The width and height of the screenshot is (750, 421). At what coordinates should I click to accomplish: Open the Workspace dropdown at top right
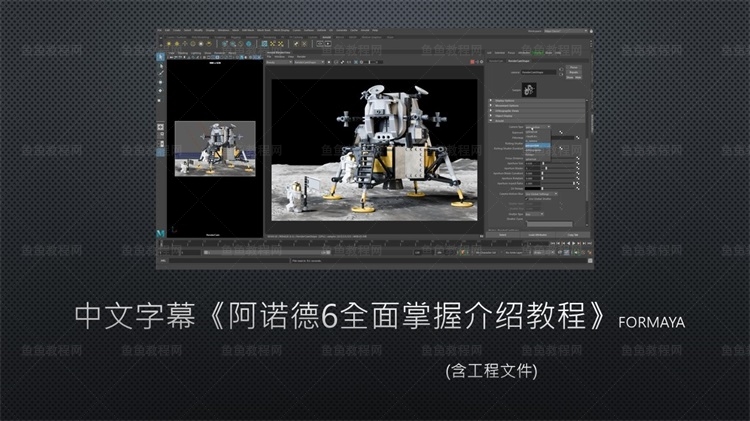[566, 31]
